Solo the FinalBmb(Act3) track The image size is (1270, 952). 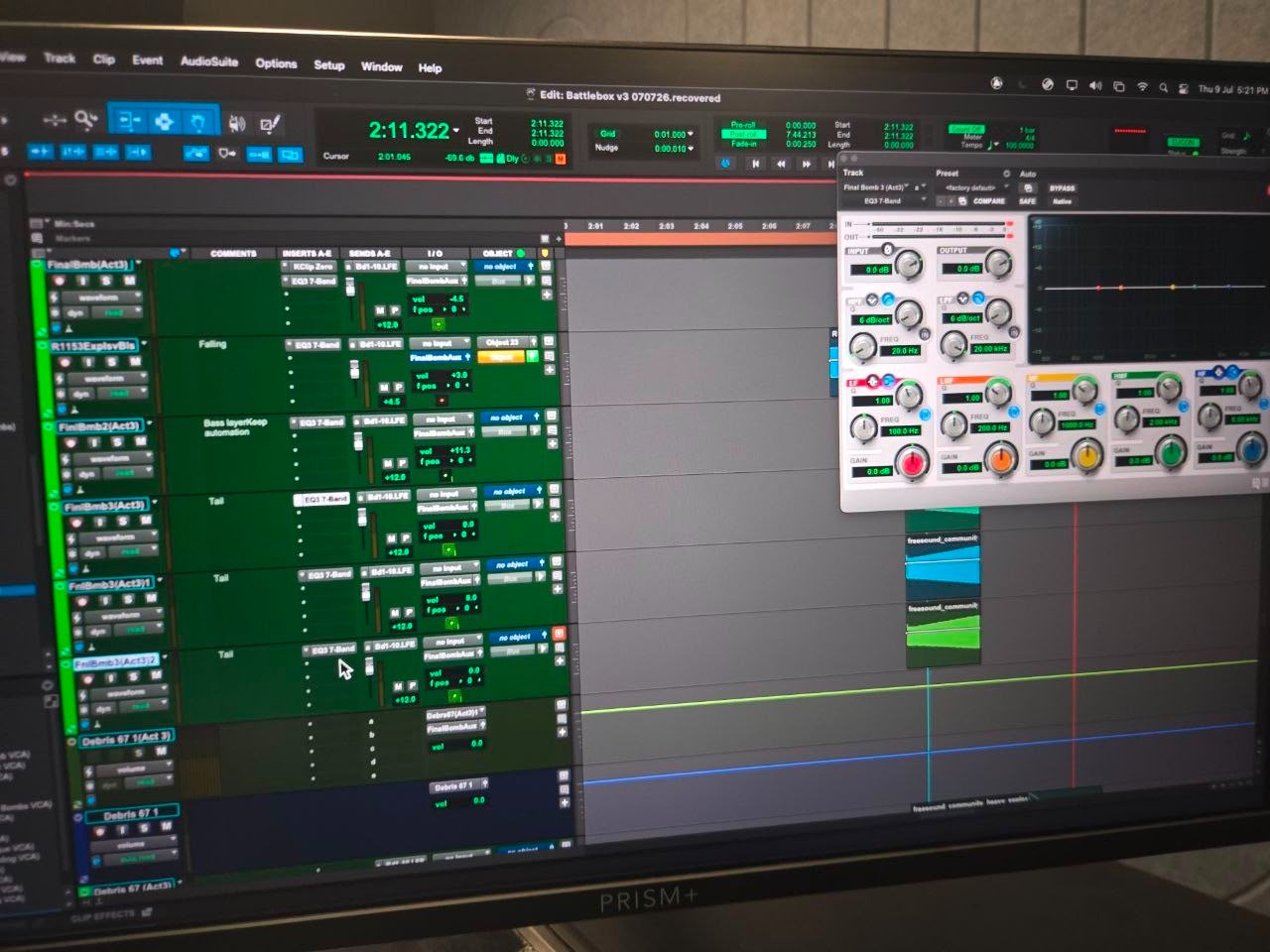[106, 282]
